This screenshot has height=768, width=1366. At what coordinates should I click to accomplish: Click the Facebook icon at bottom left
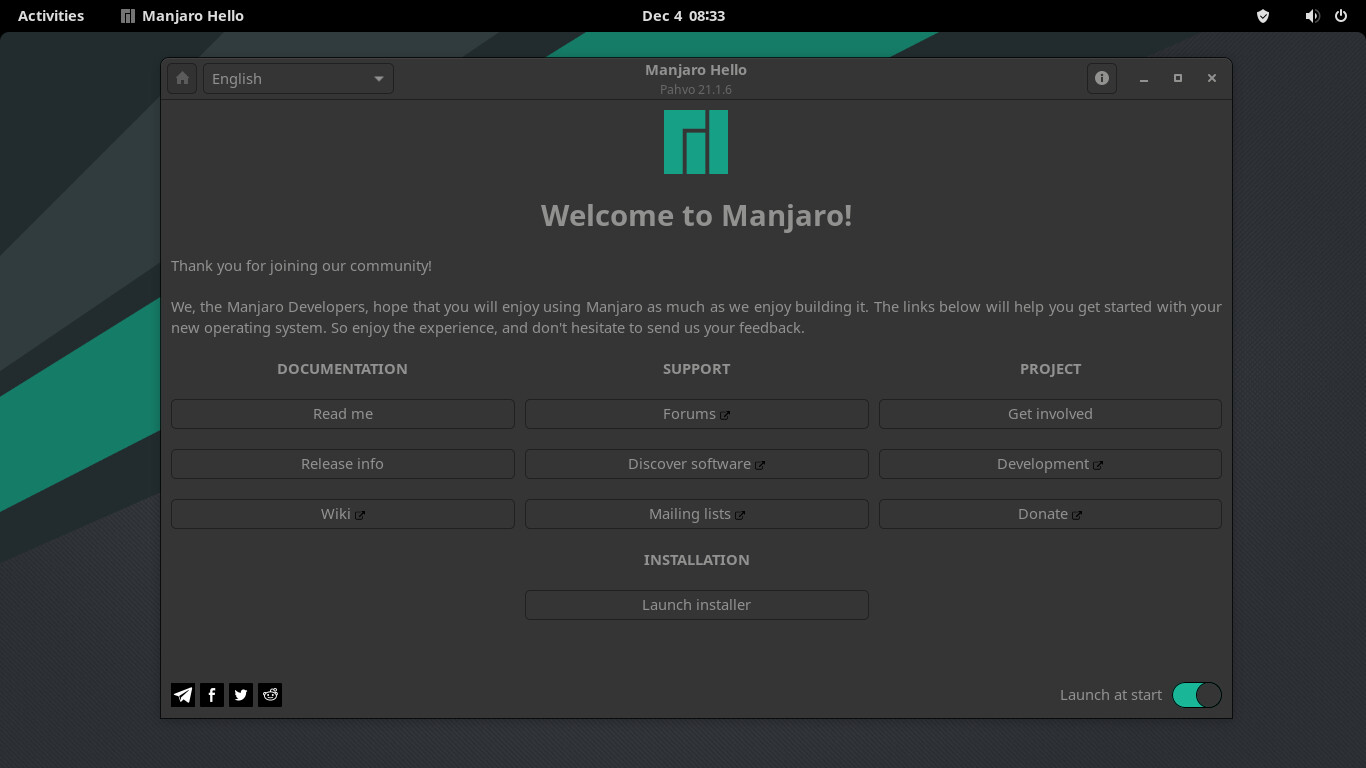[212, 695]
